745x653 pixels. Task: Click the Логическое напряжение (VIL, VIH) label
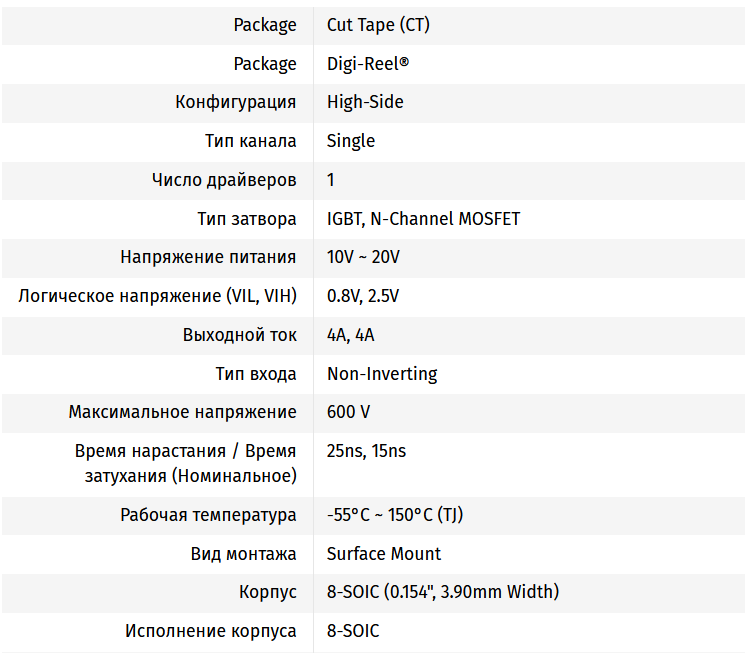tap(158, 296)
